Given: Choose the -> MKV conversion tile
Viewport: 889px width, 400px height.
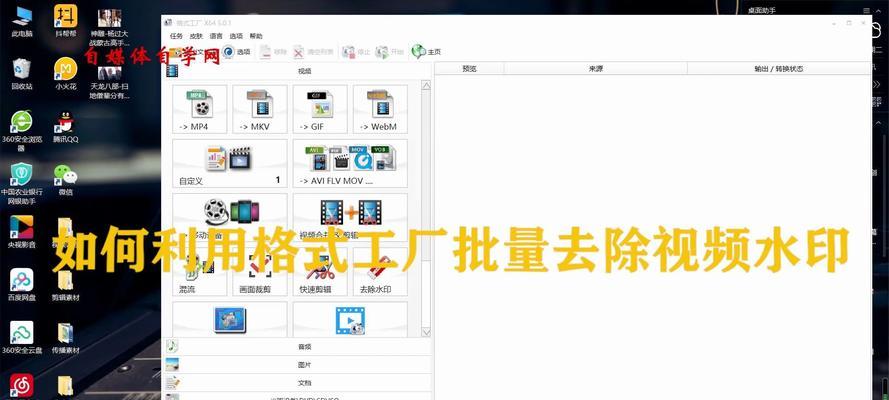Looking at the screenshot, I should click(260, 109).
